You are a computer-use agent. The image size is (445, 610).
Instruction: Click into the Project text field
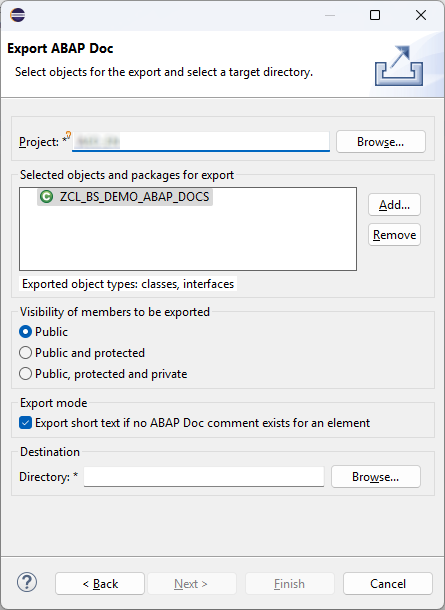201,142
